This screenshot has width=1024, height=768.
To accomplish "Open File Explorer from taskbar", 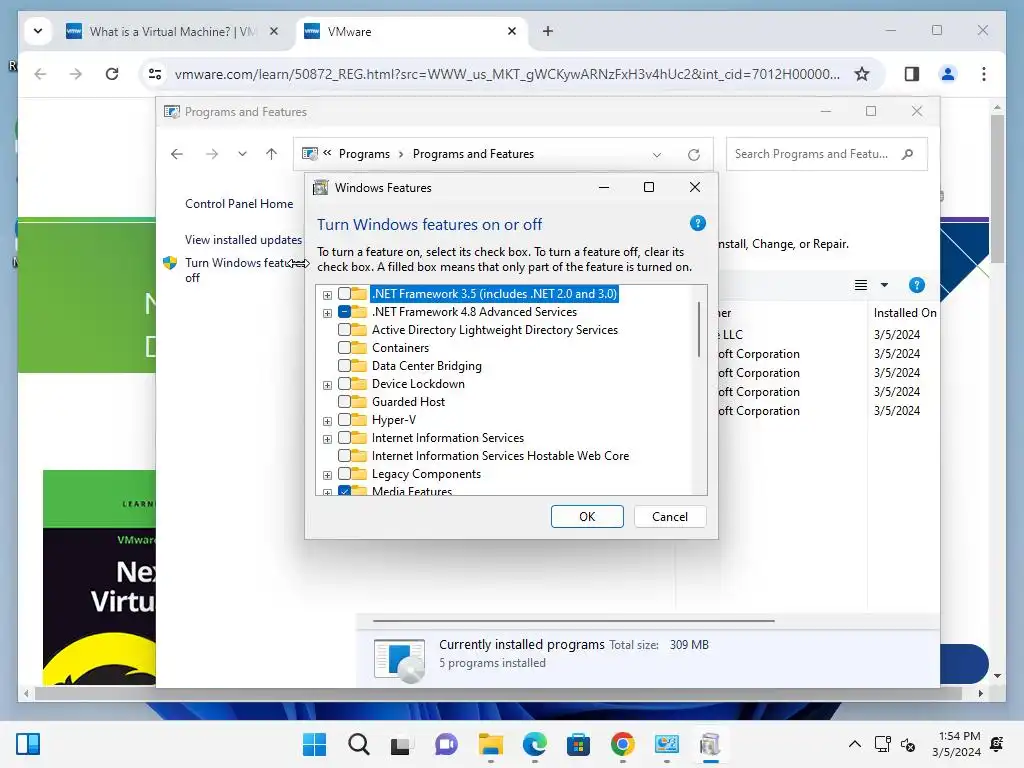I will coord(490,744).
